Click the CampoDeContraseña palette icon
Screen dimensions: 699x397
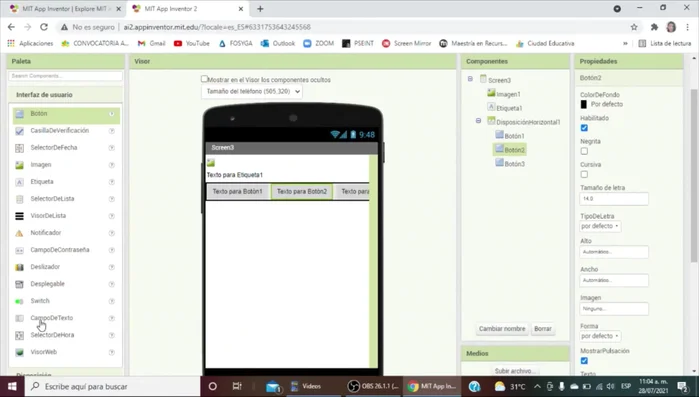tap(20, 250)
